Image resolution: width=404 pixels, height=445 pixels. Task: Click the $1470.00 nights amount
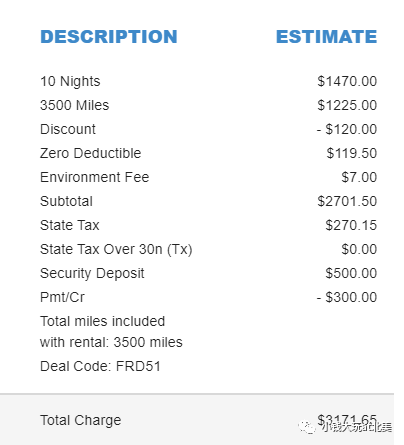click(x=347, y=81)
